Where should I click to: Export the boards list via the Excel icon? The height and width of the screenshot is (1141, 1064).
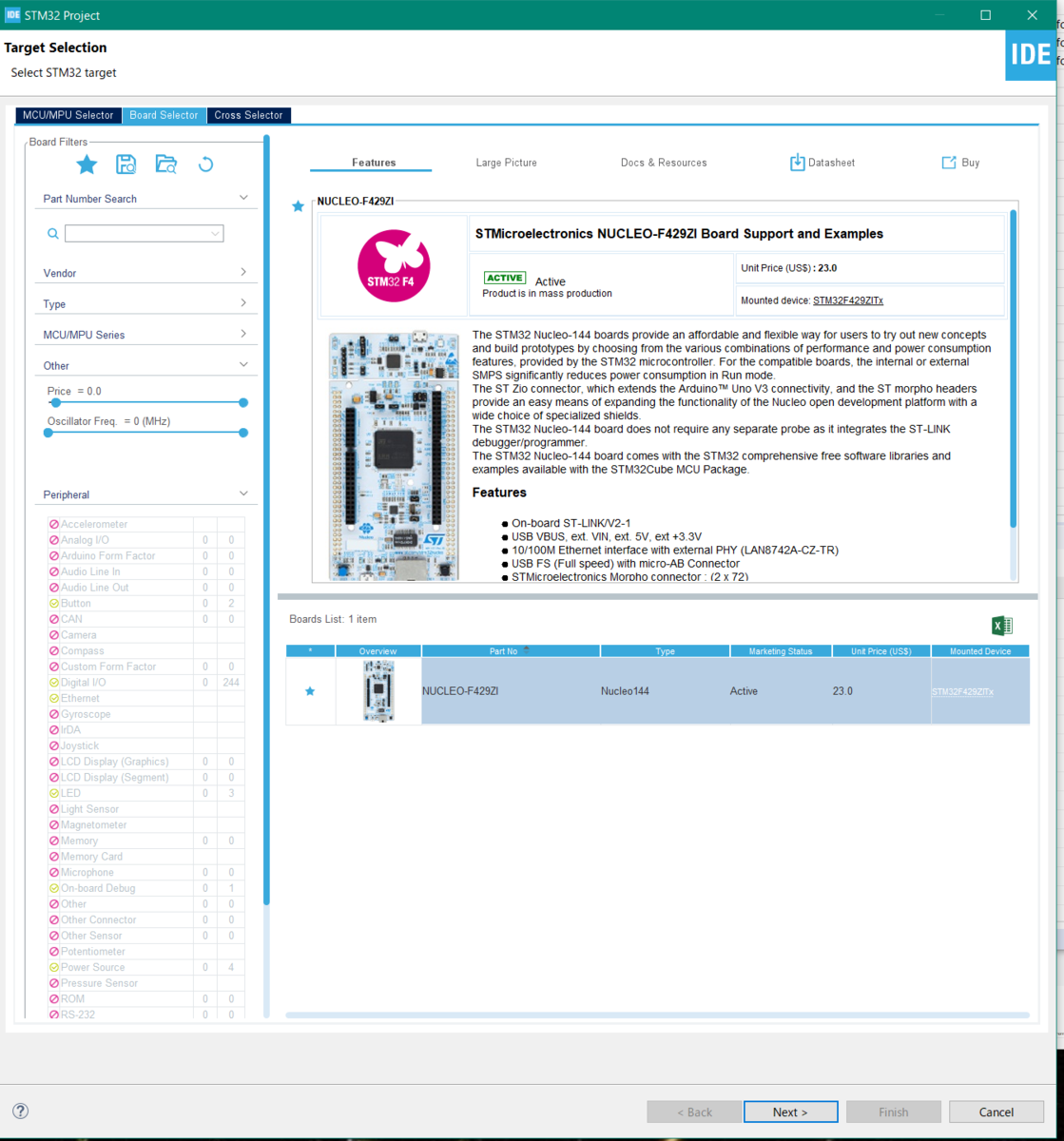1001,626
